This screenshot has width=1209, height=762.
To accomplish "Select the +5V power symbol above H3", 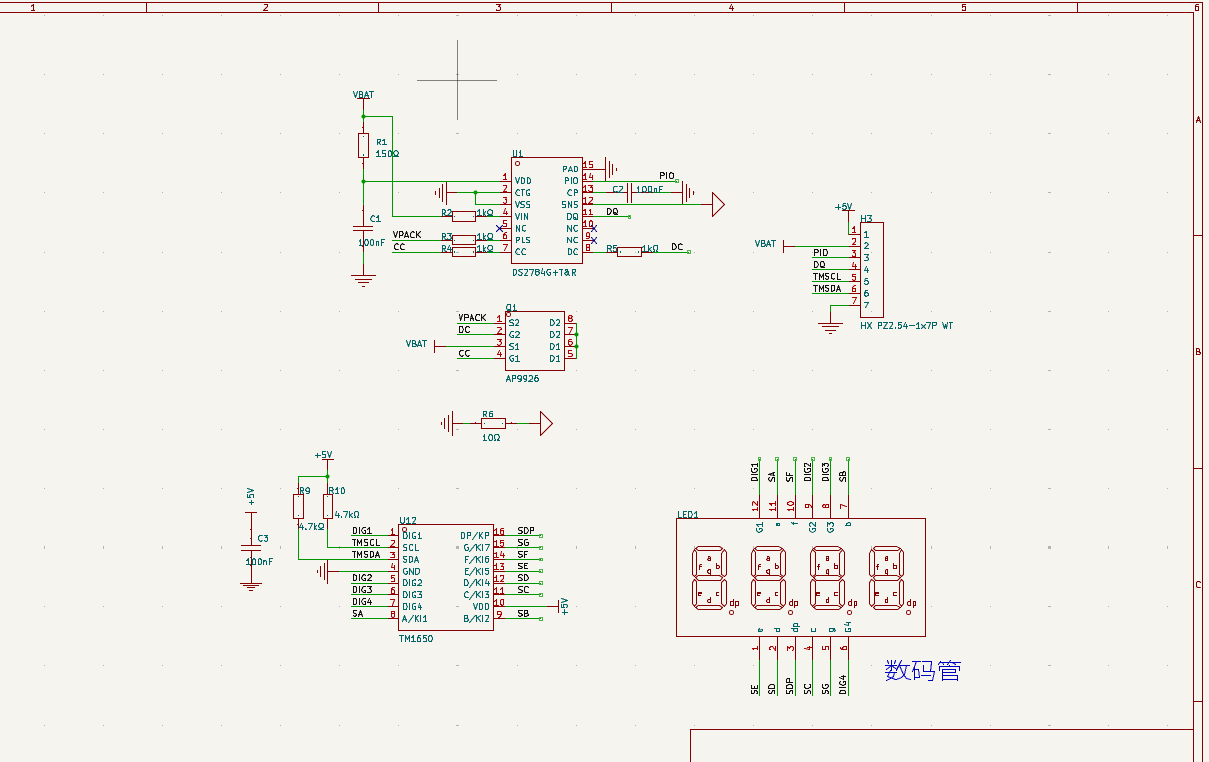I will 844,207.
